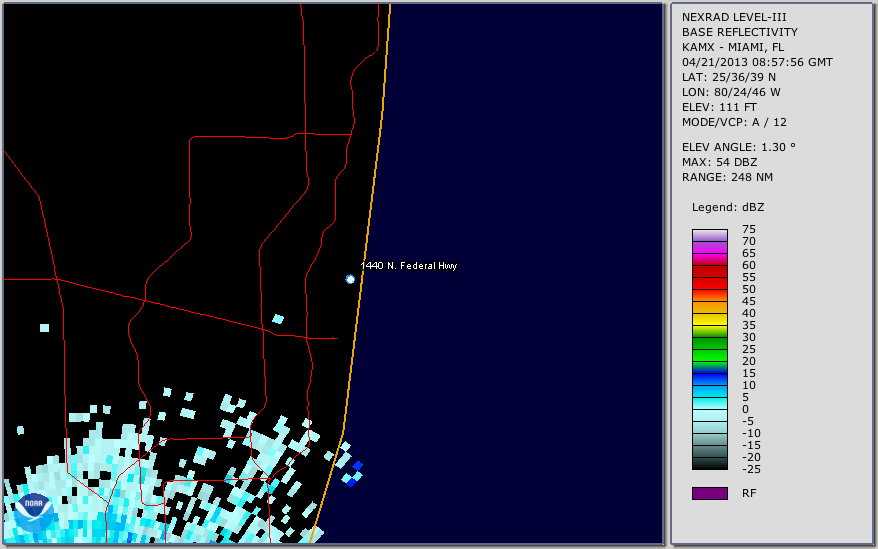
Task: Click the purple RF legend swatch
Action: (709, 493)
